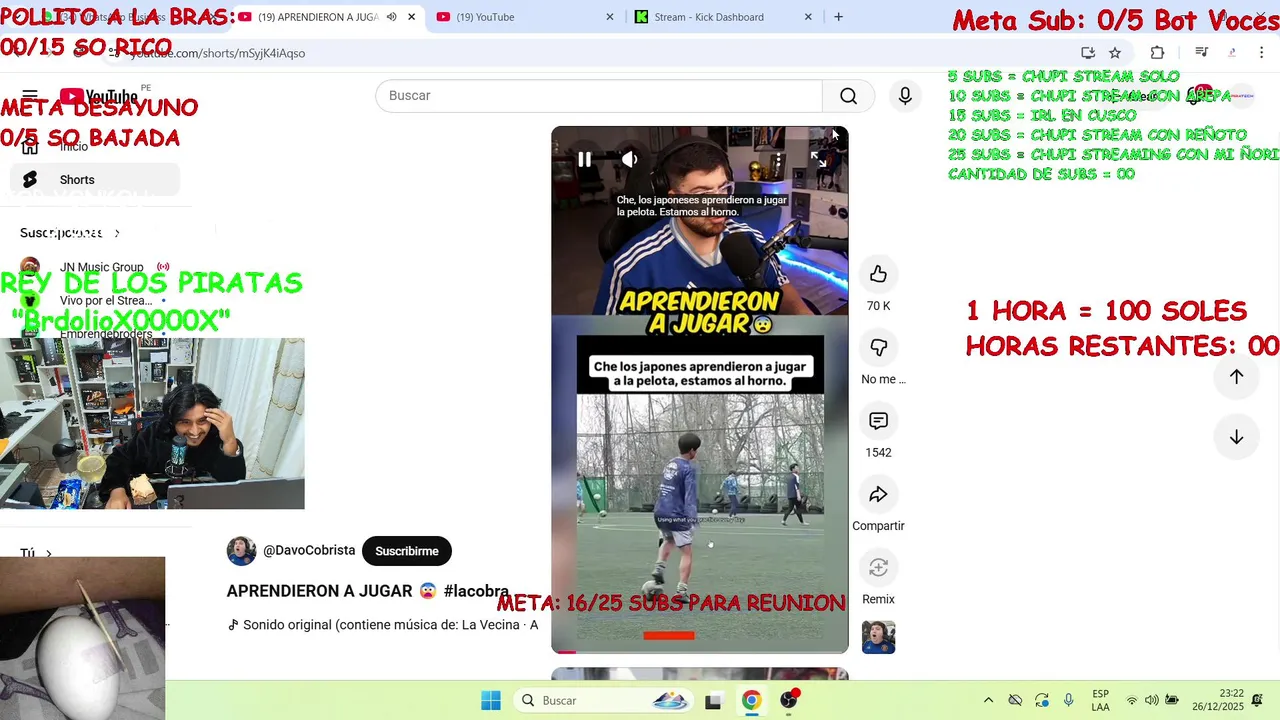1280x720 pixels.
Task: Expand the Suscripciones section
Action: pyautogui.click(x=70, y=233)
